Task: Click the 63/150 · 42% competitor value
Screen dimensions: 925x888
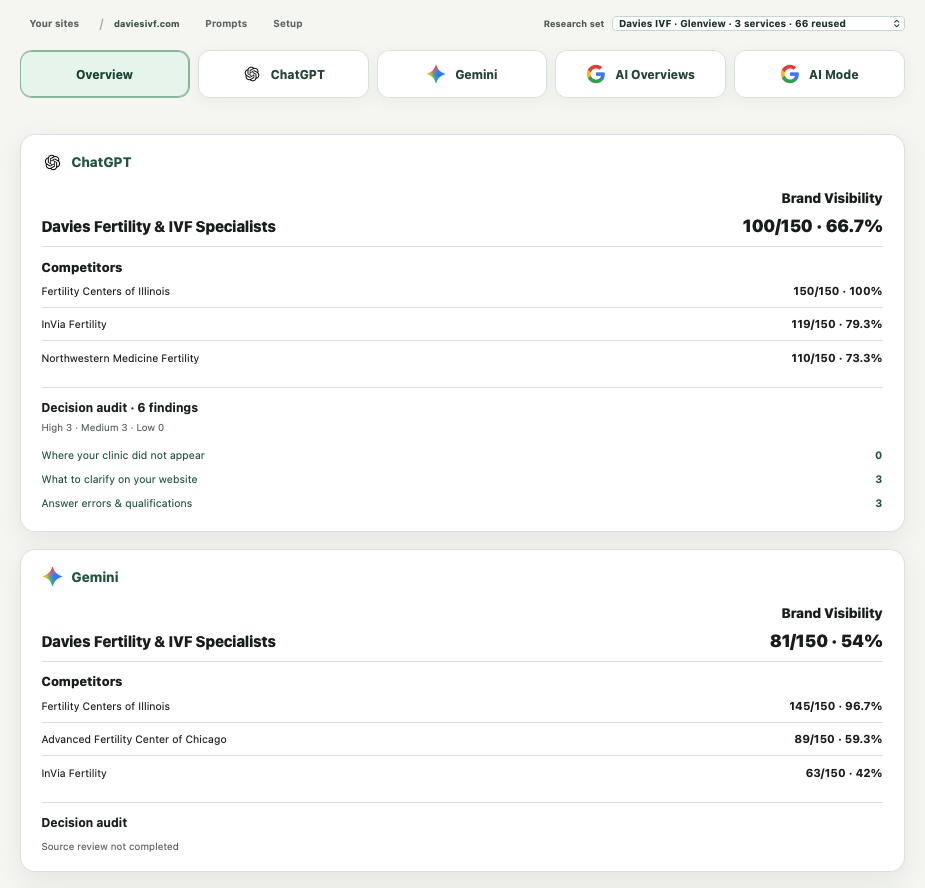Action: pyautogui.click(x=844, y=774)
